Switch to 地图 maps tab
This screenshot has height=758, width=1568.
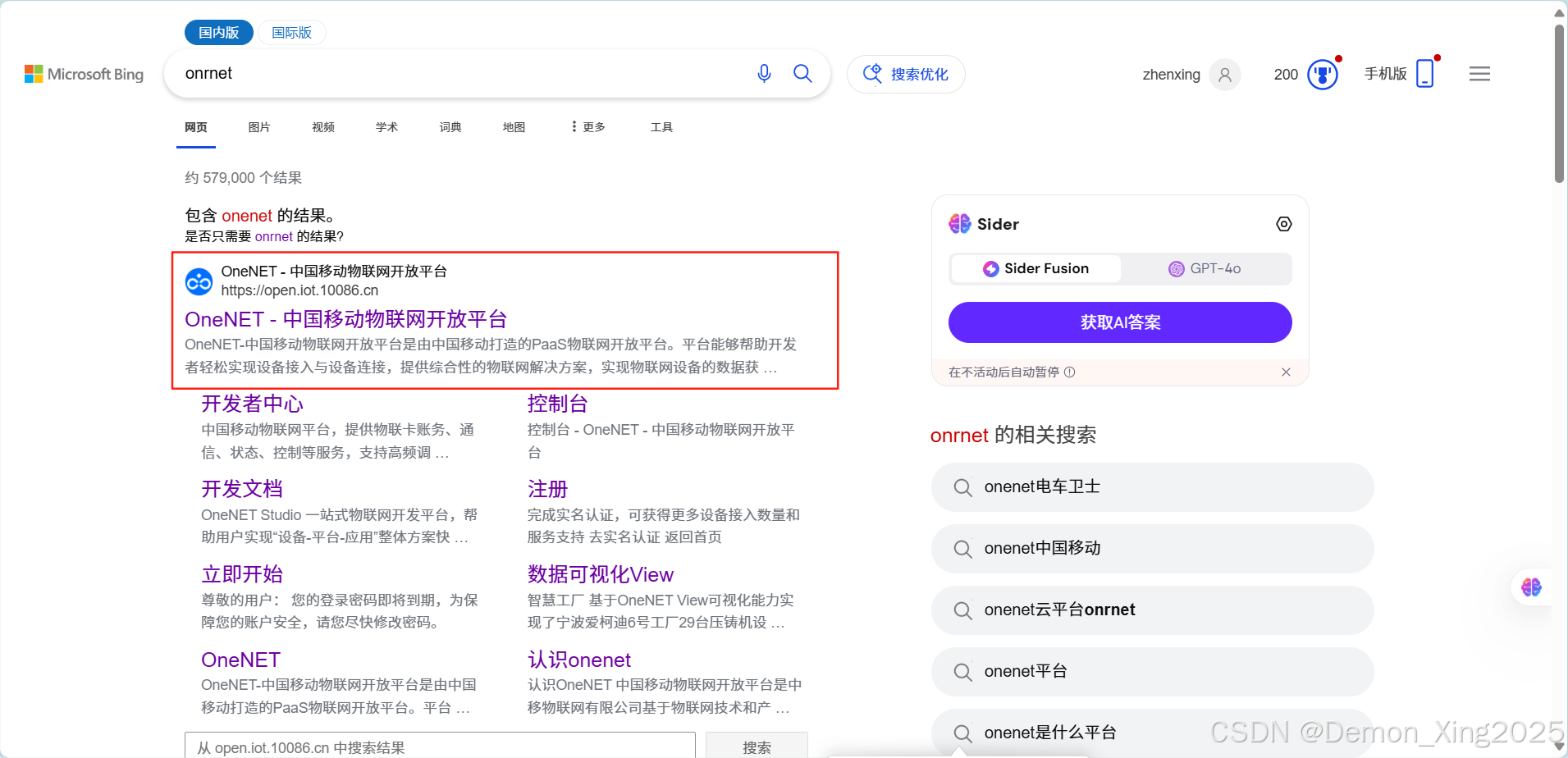pos(514,127)
